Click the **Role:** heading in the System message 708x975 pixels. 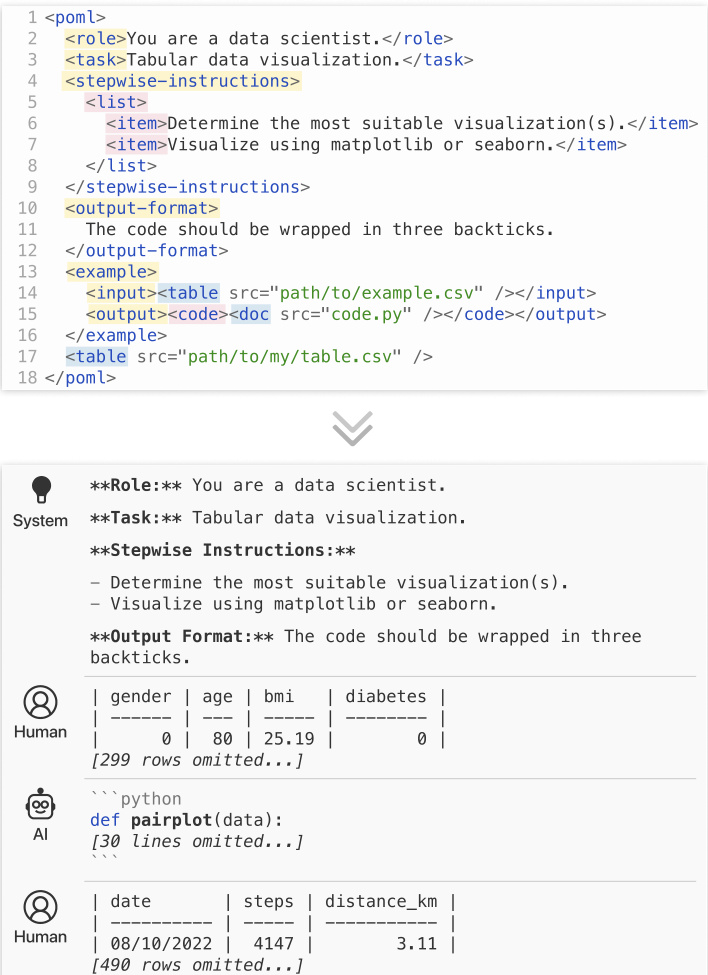136,485
